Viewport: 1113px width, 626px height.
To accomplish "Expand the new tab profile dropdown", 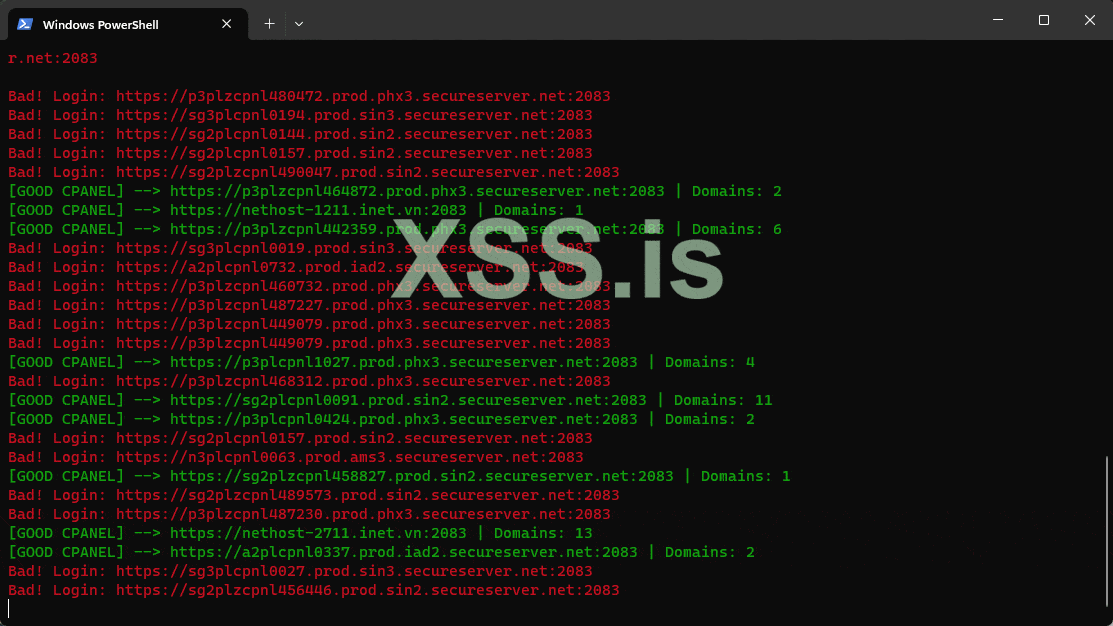I will pyautogui.click(x=299, y=24).
